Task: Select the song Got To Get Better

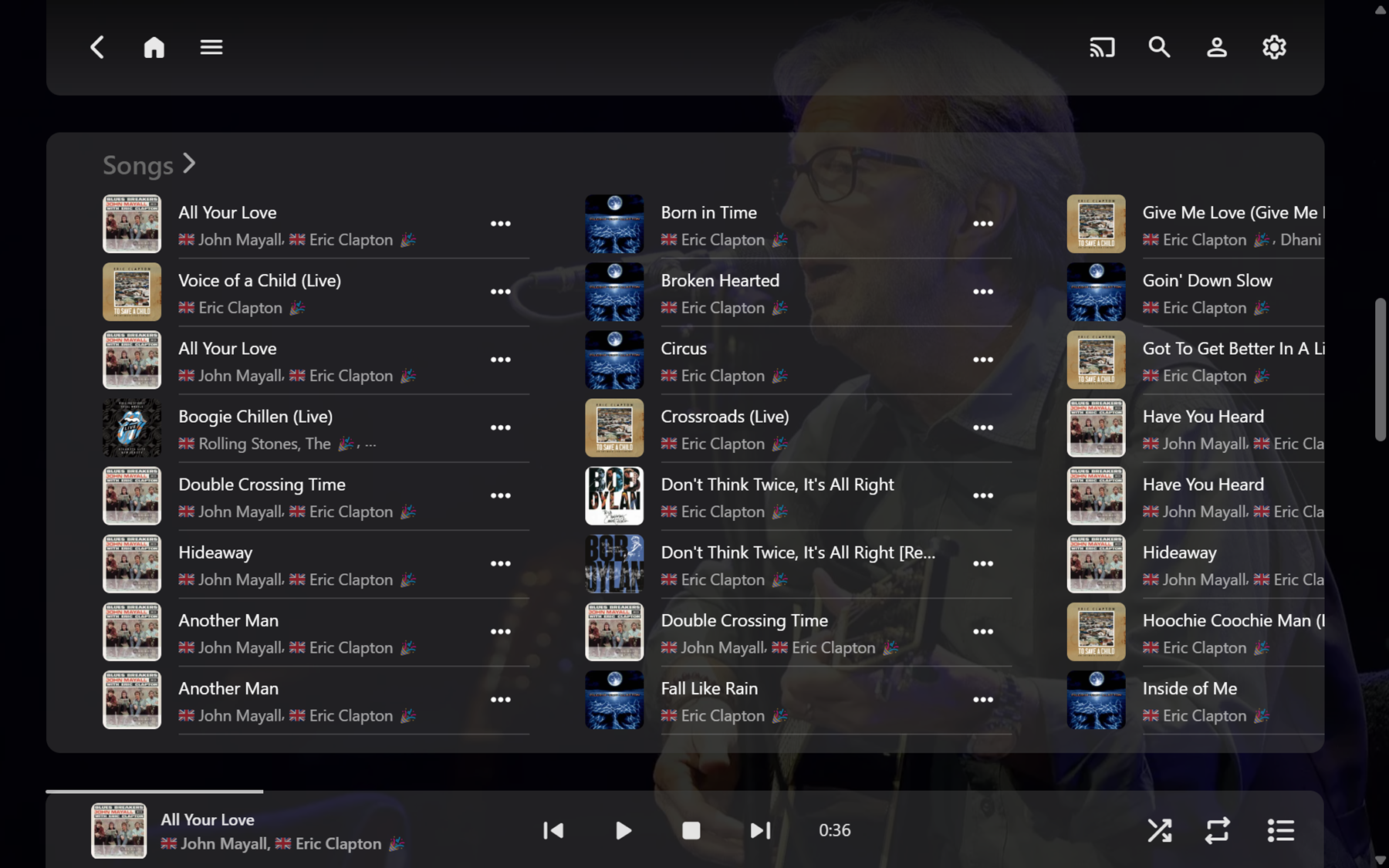Action: pyautogui.click(x=1233, y=349)
